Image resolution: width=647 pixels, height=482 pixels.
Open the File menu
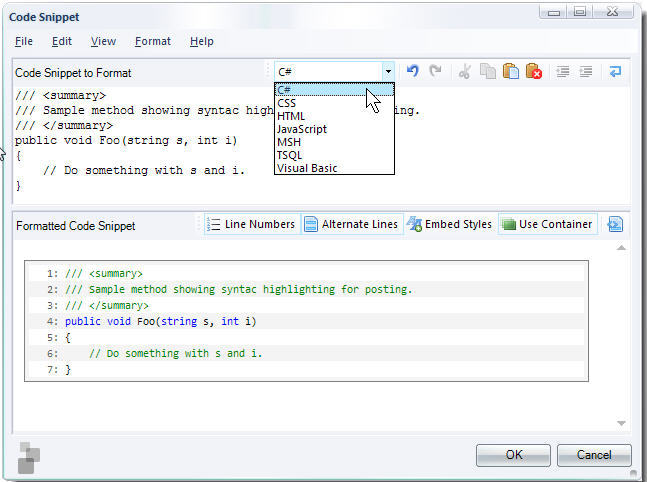[24, 41]
